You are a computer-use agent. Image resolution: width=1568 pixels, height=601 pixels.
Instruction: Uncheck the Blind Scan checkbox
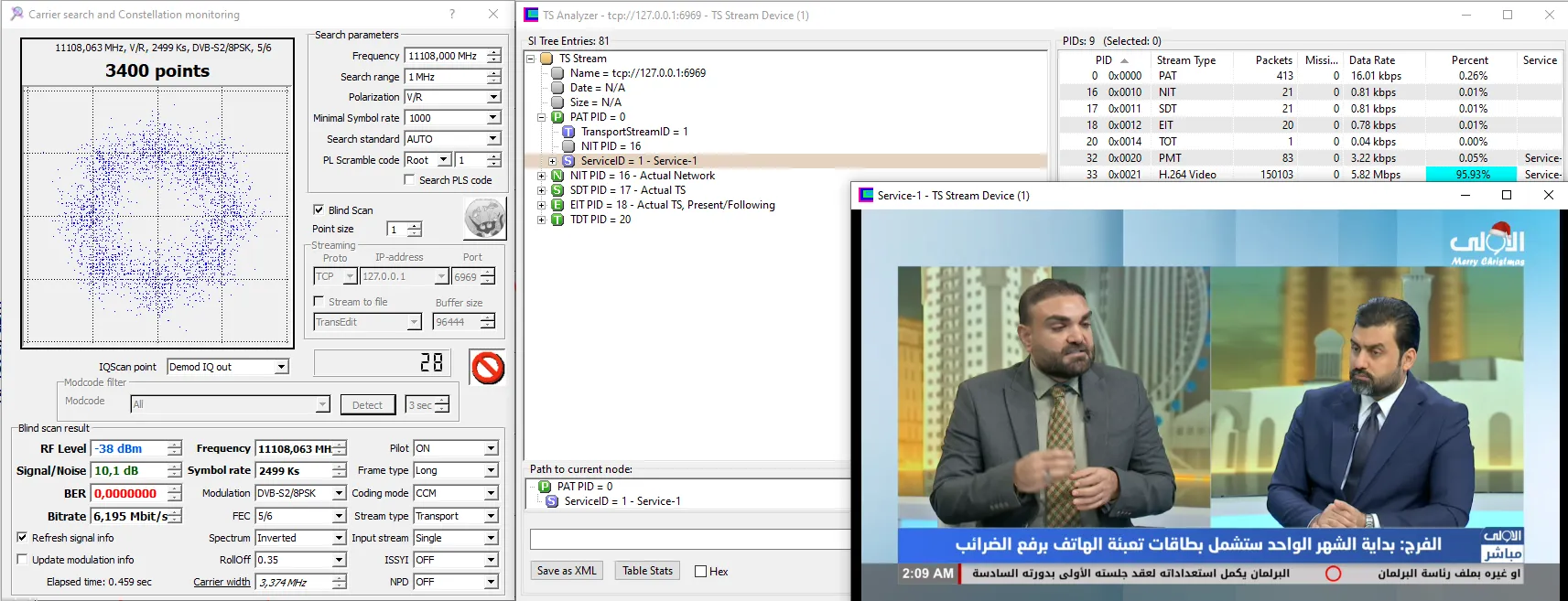(319, 209)
